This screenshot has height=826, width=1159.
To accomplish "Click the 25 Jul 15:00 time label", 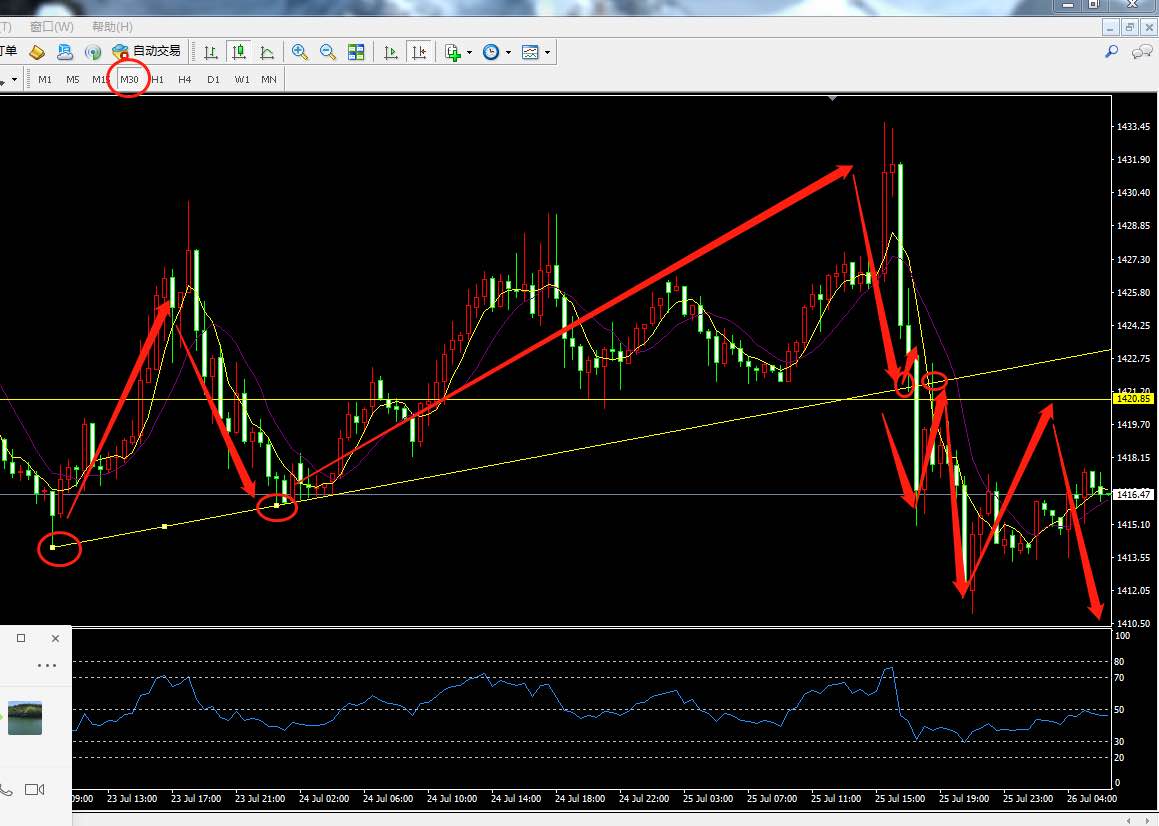I will (x=900, y=799).
